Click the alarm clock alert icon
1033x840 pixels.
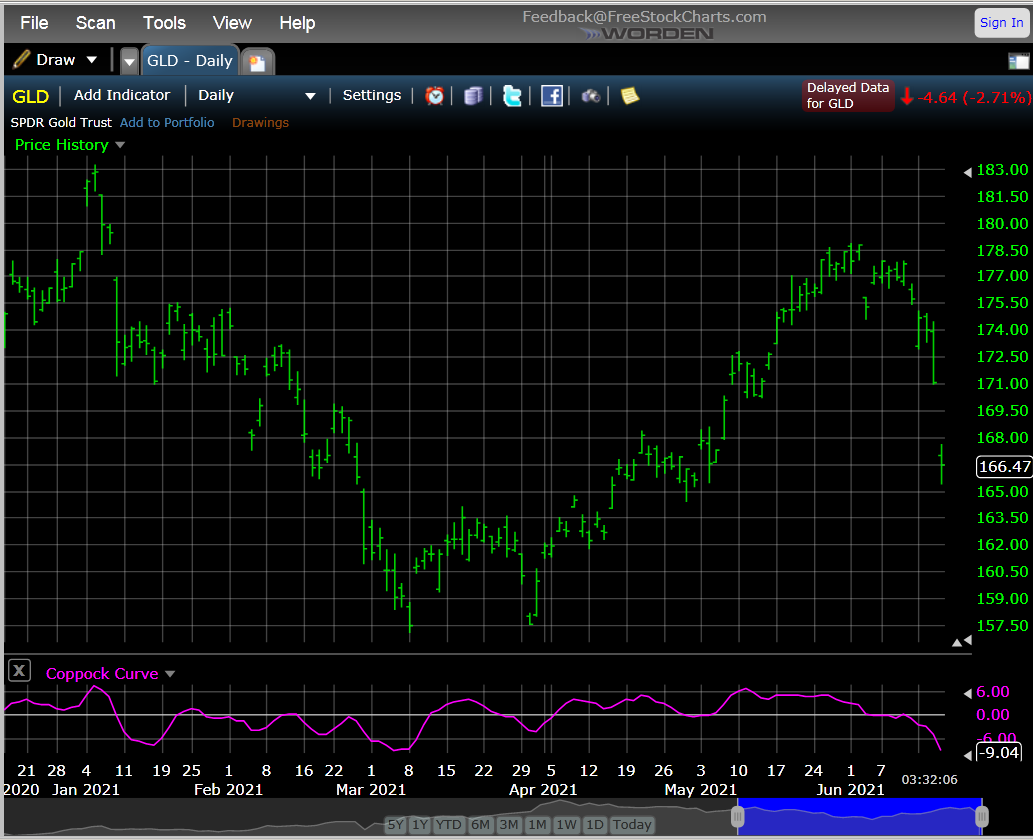pos(434,96)
